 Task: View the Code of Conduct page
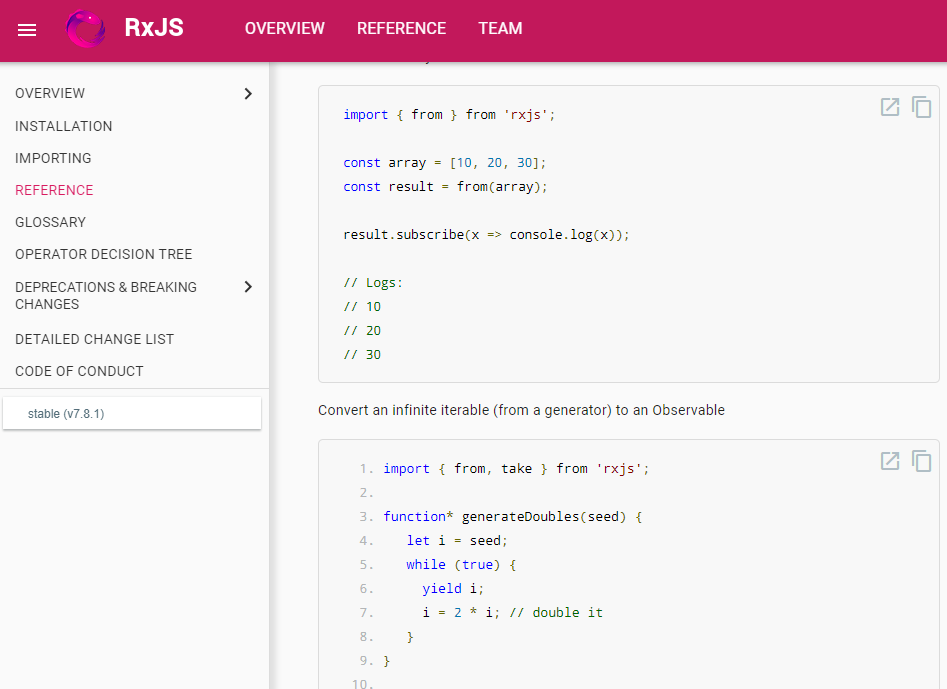(x=79, y=371)
